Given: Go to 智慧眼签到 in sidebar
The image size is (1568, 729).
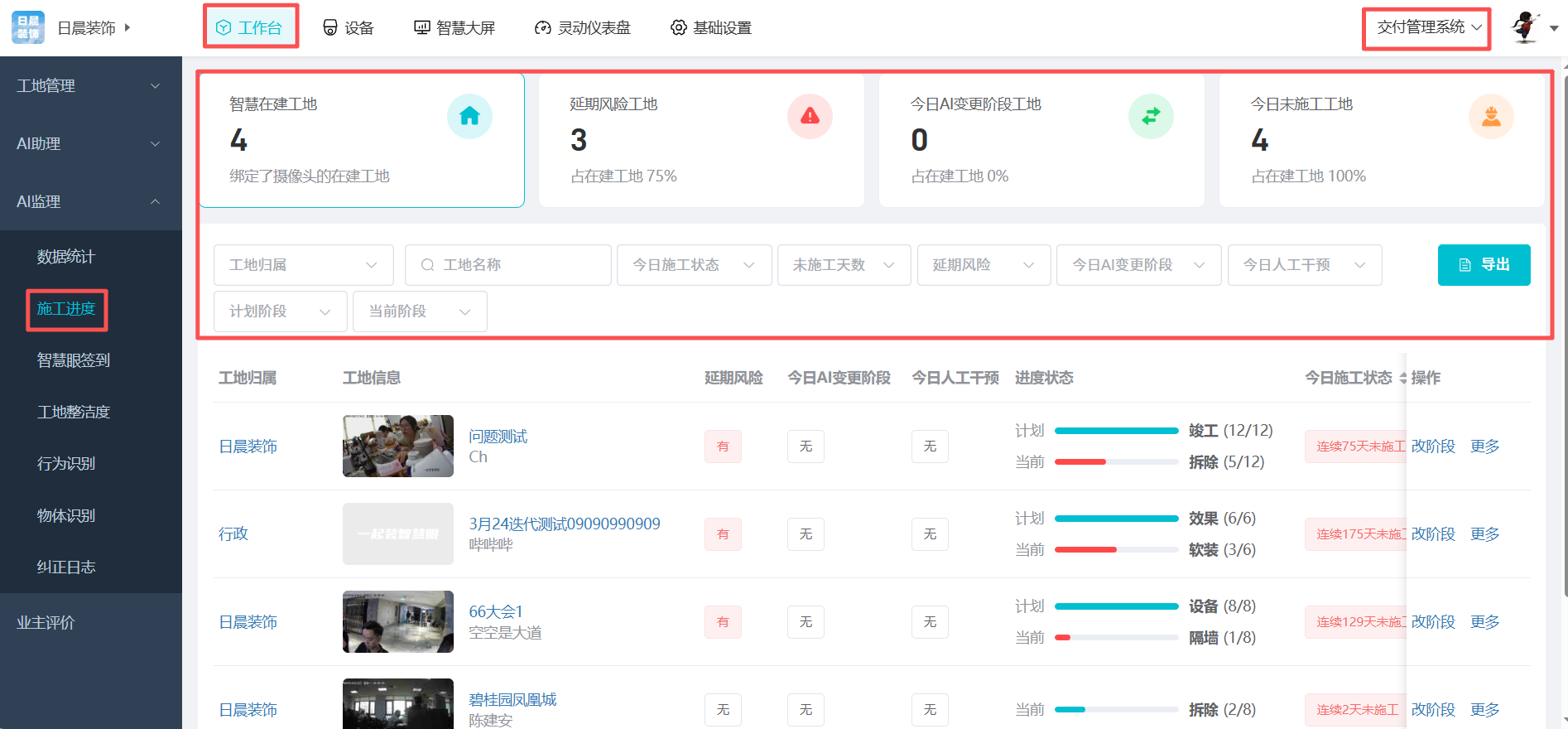Looking at the screenshot, I should click(74, 360).
